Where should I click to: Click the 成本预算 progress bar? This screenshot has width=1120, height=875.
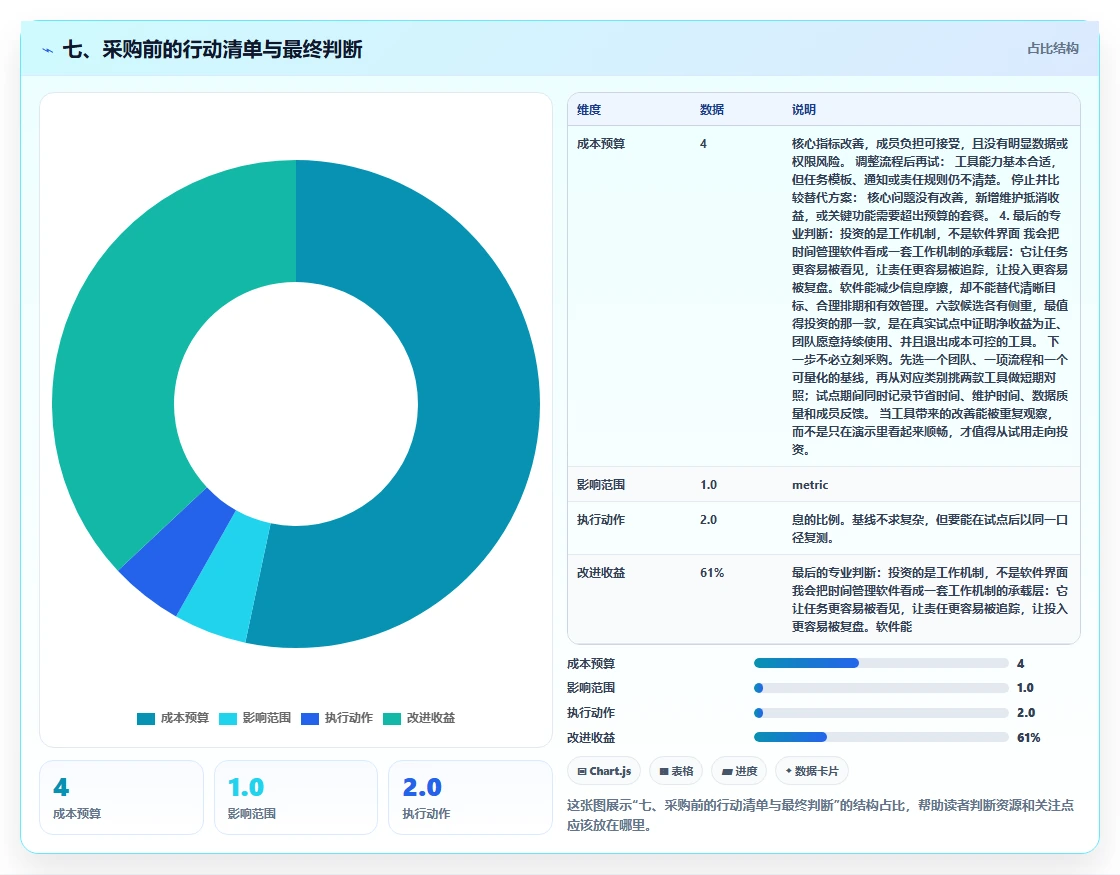(x=881, y=663)
